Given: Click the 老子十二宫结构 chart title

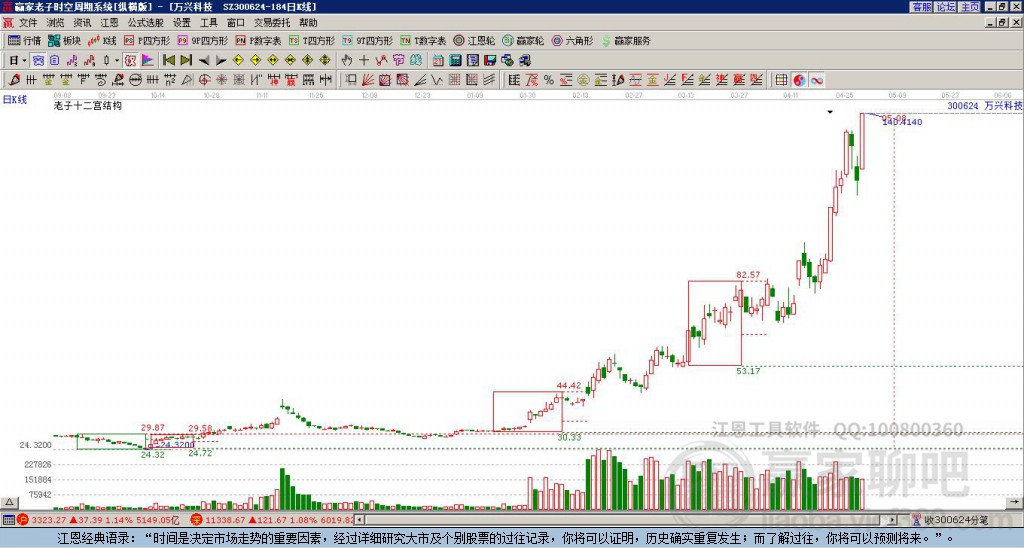Looking at the screenshot, I should coord(88,105).
